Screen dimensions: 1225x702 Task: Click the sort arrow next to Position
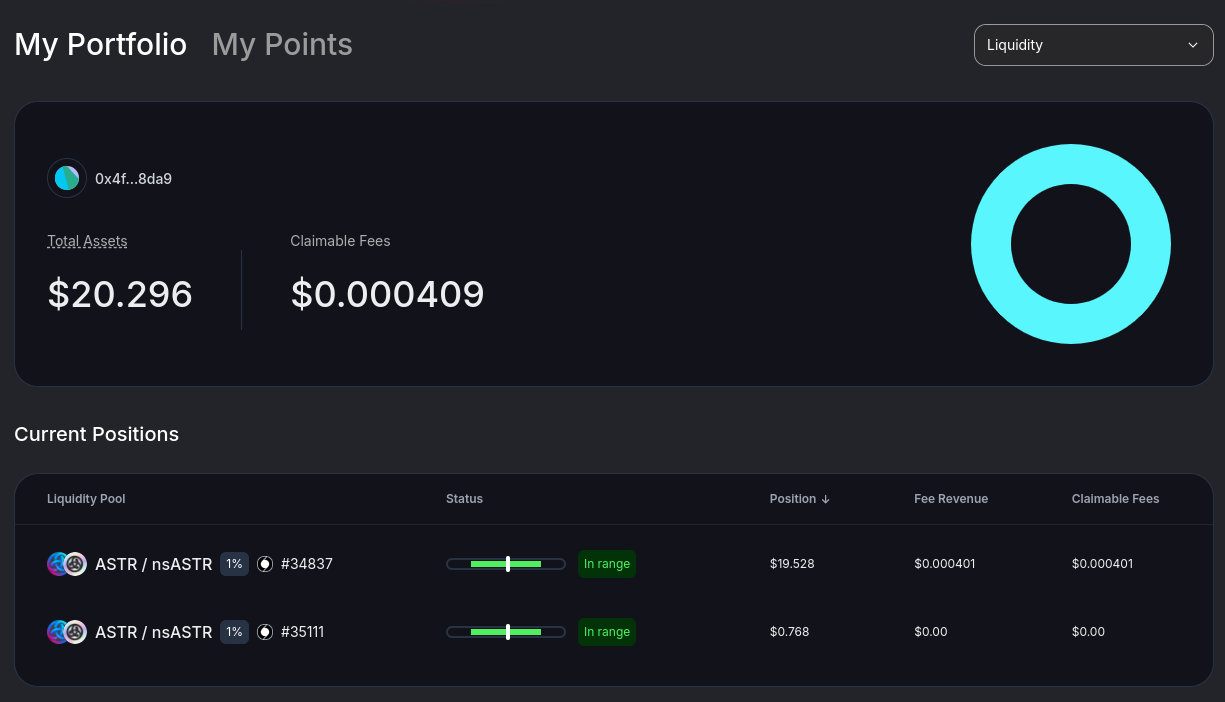point(825,499)
